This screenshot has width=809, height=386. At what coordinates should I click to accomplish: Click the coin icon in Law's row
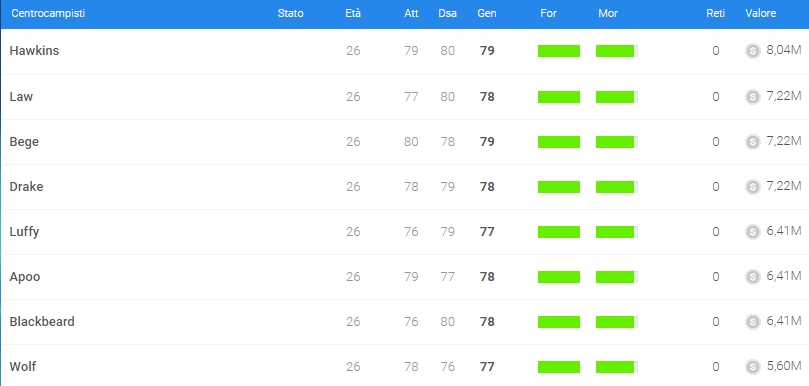point(753,96)
